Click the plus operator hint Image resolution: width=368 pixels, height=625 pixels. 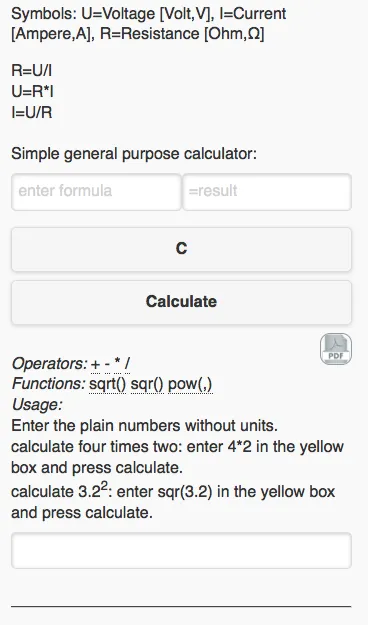[x=96, y=364]
